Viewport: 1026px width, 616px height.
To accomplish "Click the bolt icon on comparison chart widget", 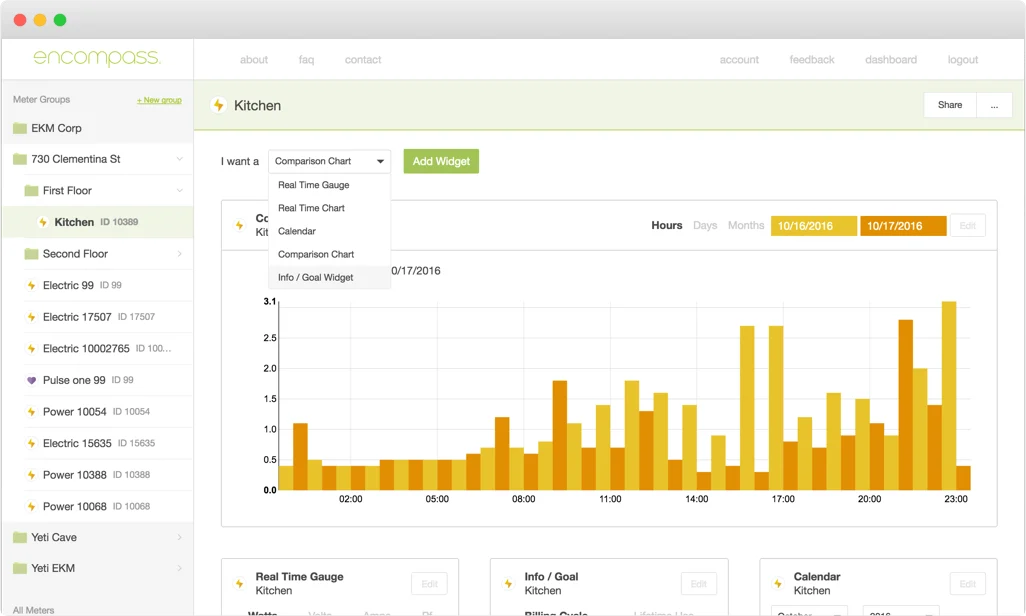I will (239, 225).
